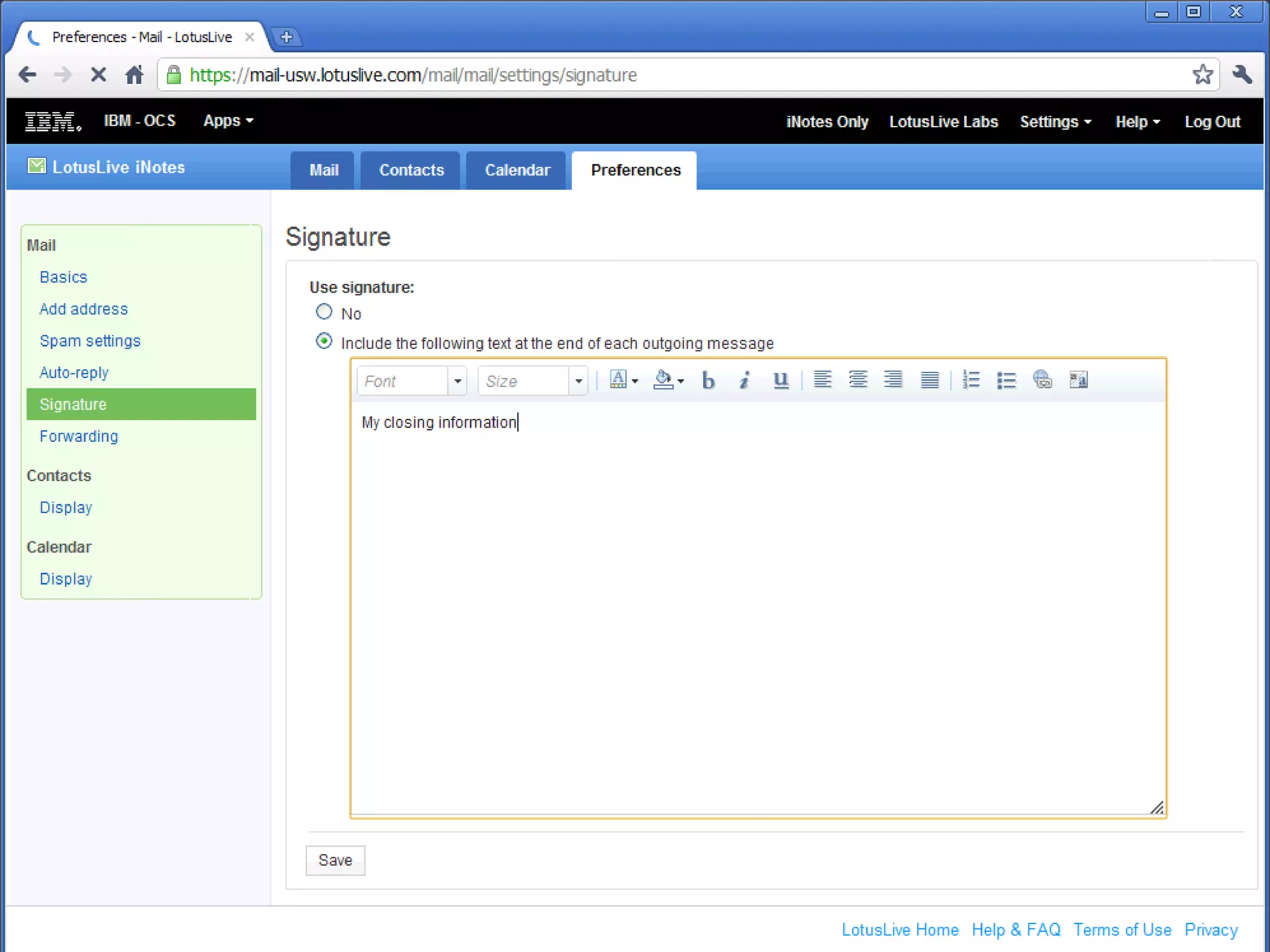Select the No signature radio button
Screen dimensions: 1270x952
point(324,312)
